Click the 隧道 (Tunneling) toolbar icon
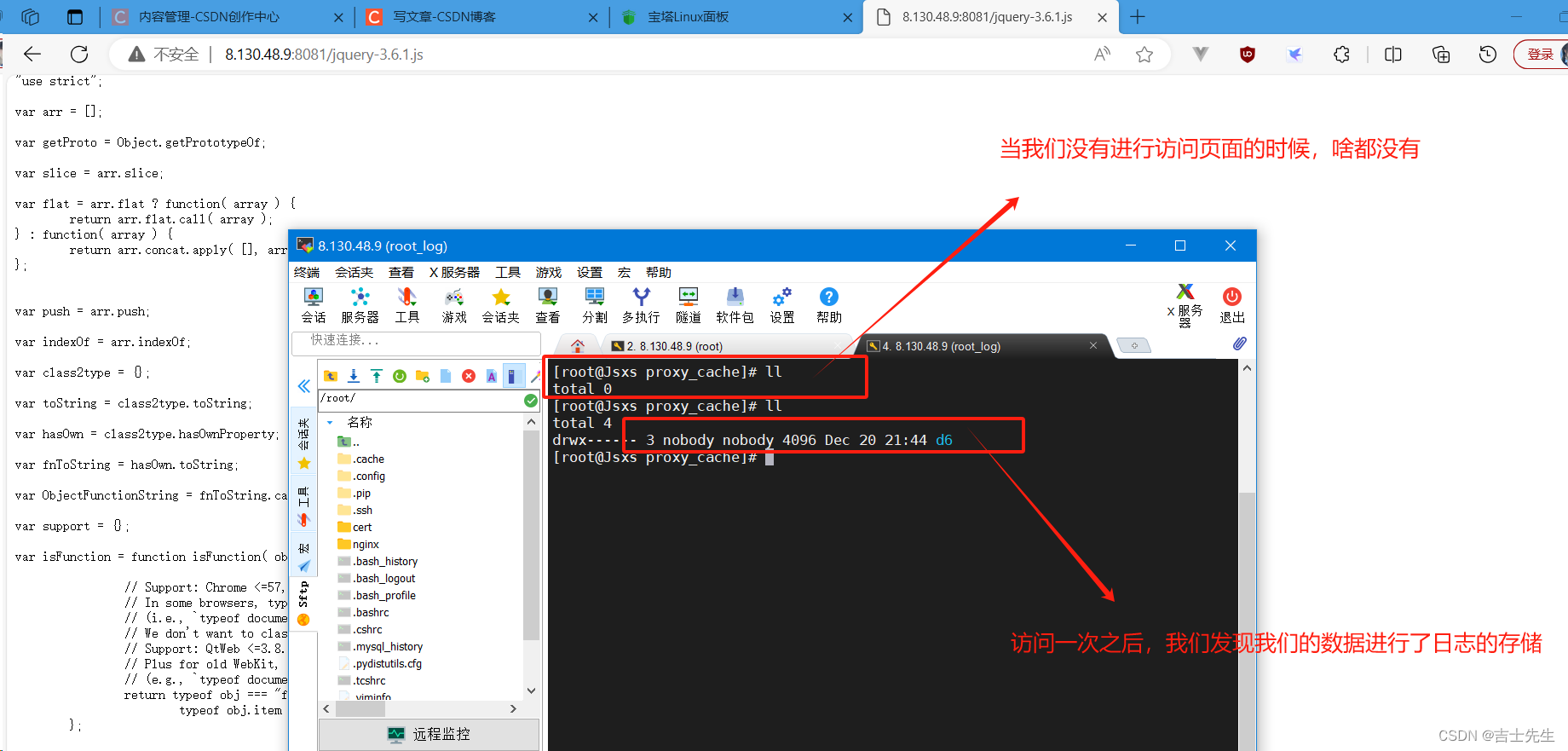Screen dimensions: 1568x751 [x=688, y=305]
